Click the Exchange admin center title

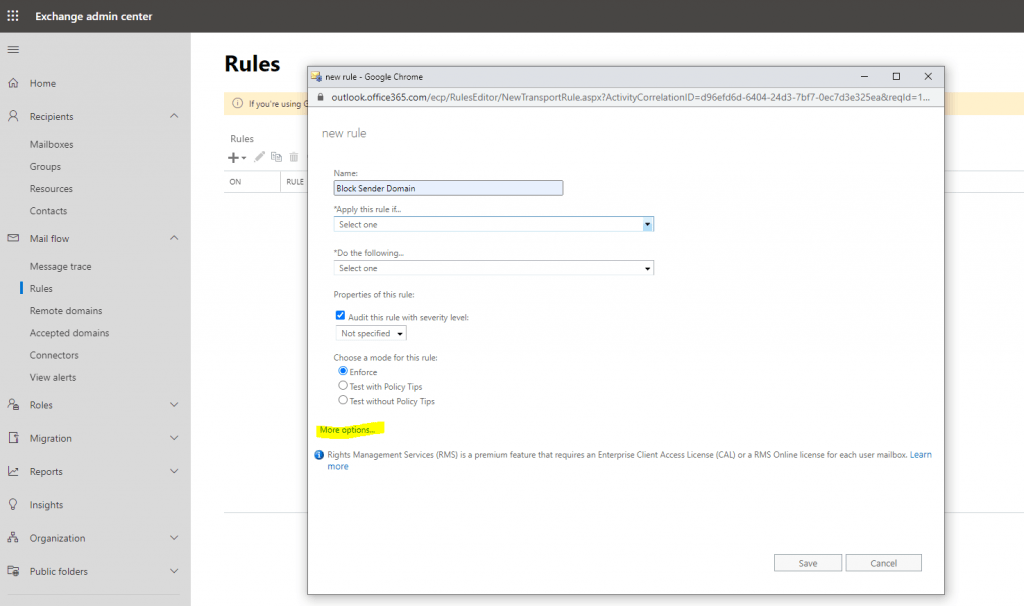pyautogui.click(x=93, y=16)
